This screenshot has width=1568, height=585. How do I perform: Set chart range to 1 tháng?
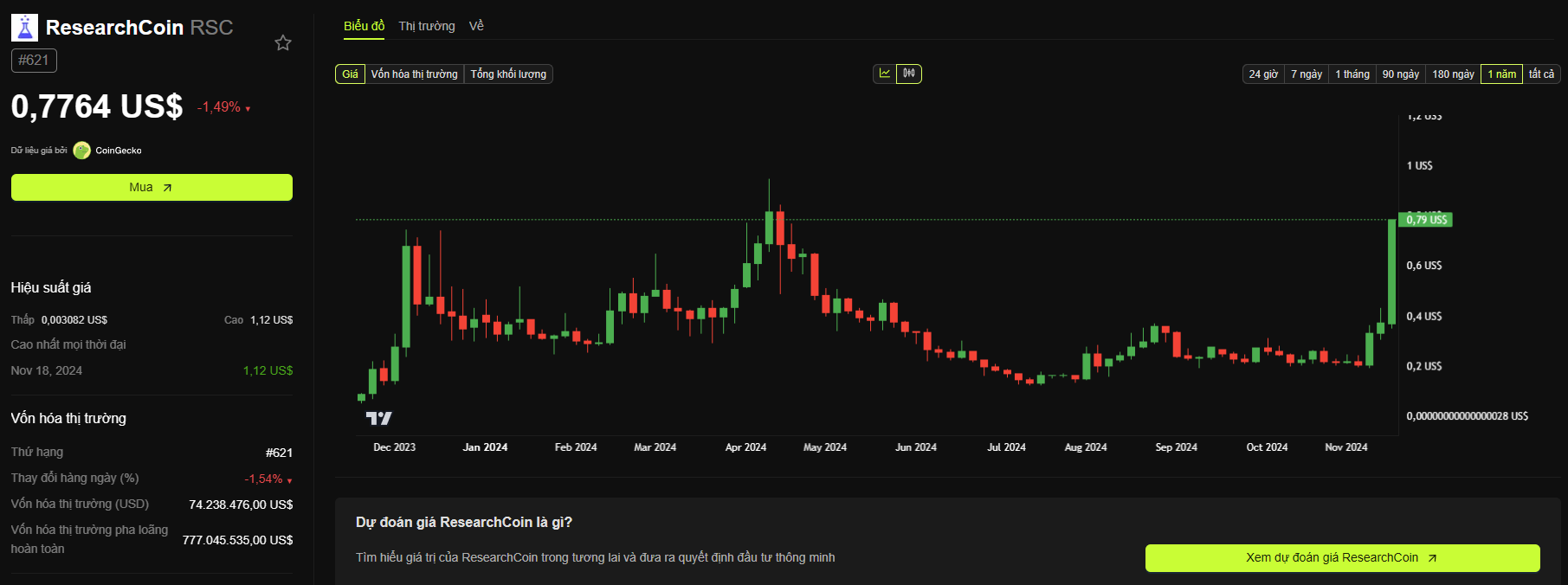[x=1352, y=74]
